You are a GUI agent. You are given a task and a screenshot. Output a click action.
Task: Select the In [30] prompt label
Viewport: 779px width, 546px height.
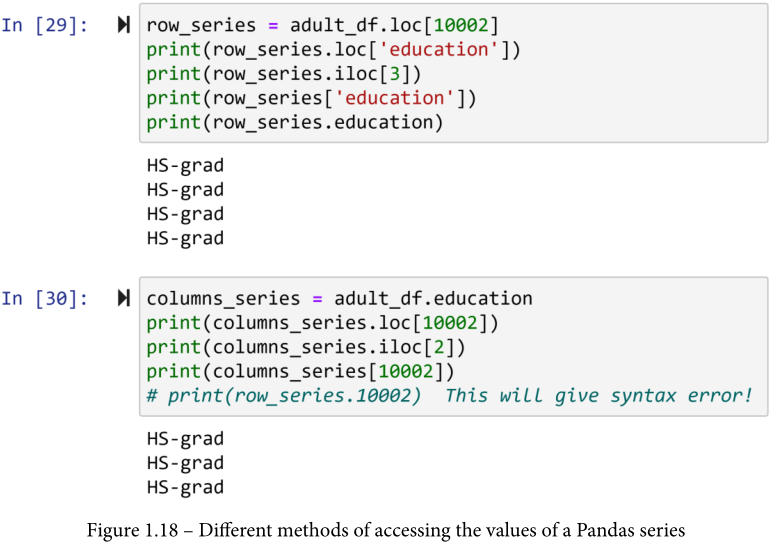[x=44, y=298]
